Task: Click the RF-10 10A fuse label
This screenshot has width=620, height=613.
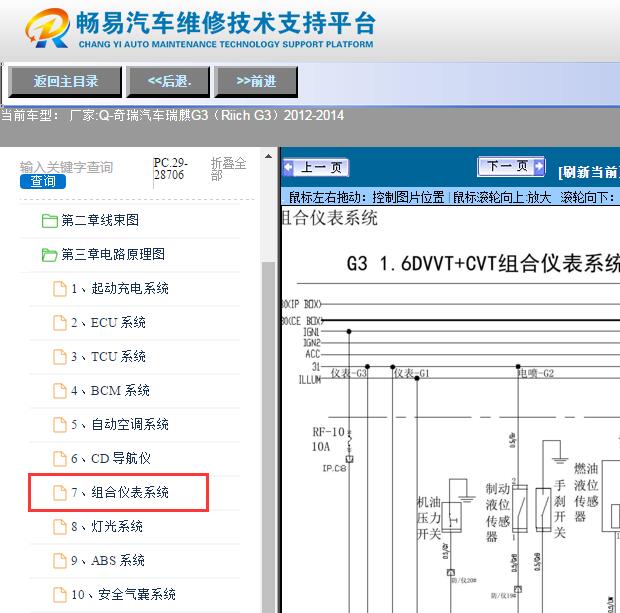Action: coord(328,439)
